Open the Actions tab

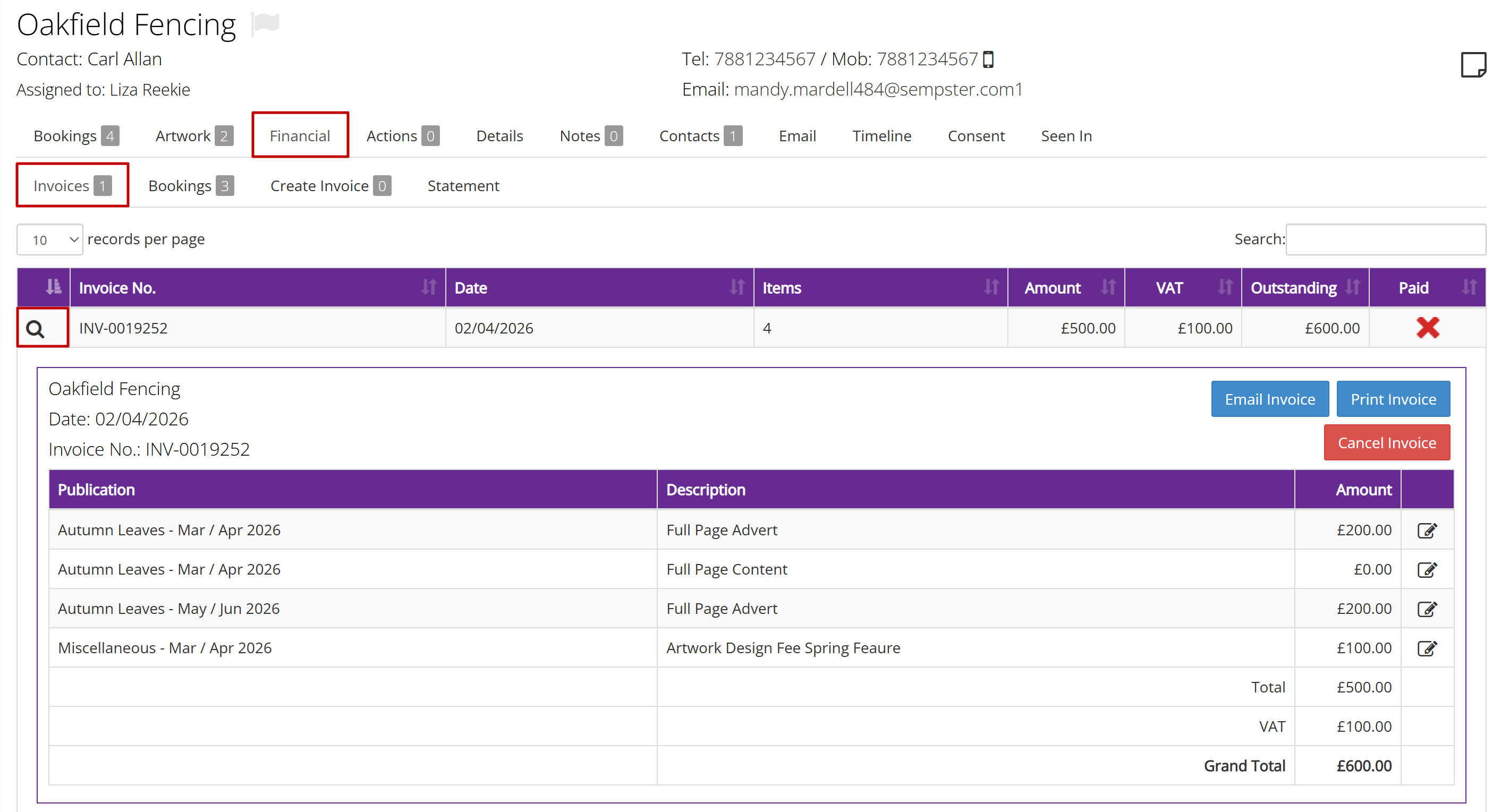click(403, 136)
